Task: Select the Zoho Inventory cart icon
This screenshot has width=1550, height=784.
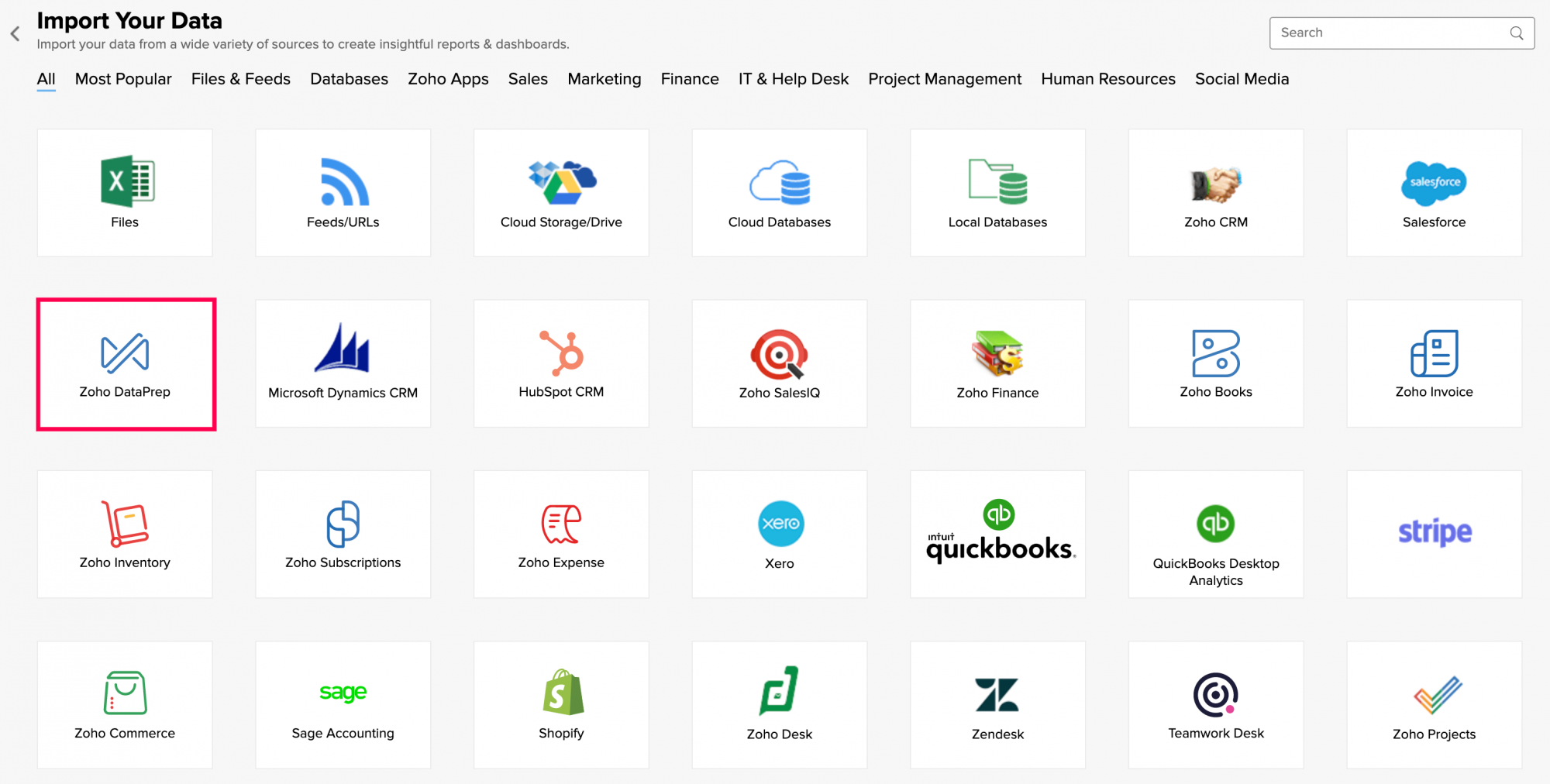Action: click(x=125, y=523)
